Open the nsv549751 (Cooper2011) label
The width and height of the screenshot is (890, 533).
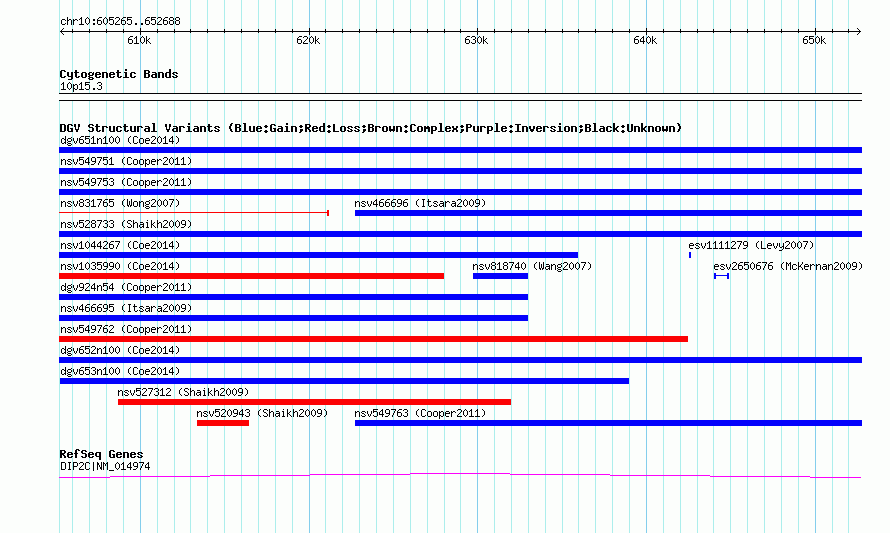tap(126, 161)
